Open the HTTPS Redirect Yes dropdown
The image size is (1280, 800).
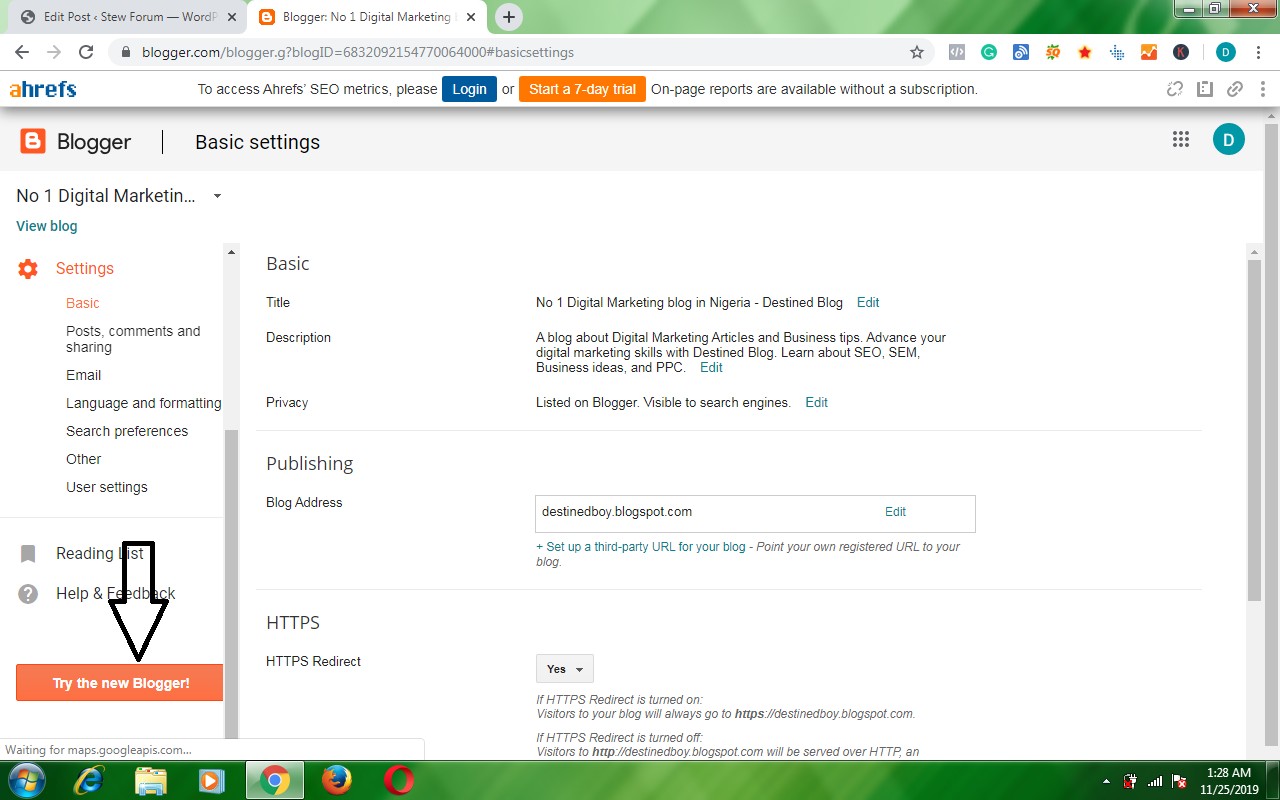[x=565, y=669]
